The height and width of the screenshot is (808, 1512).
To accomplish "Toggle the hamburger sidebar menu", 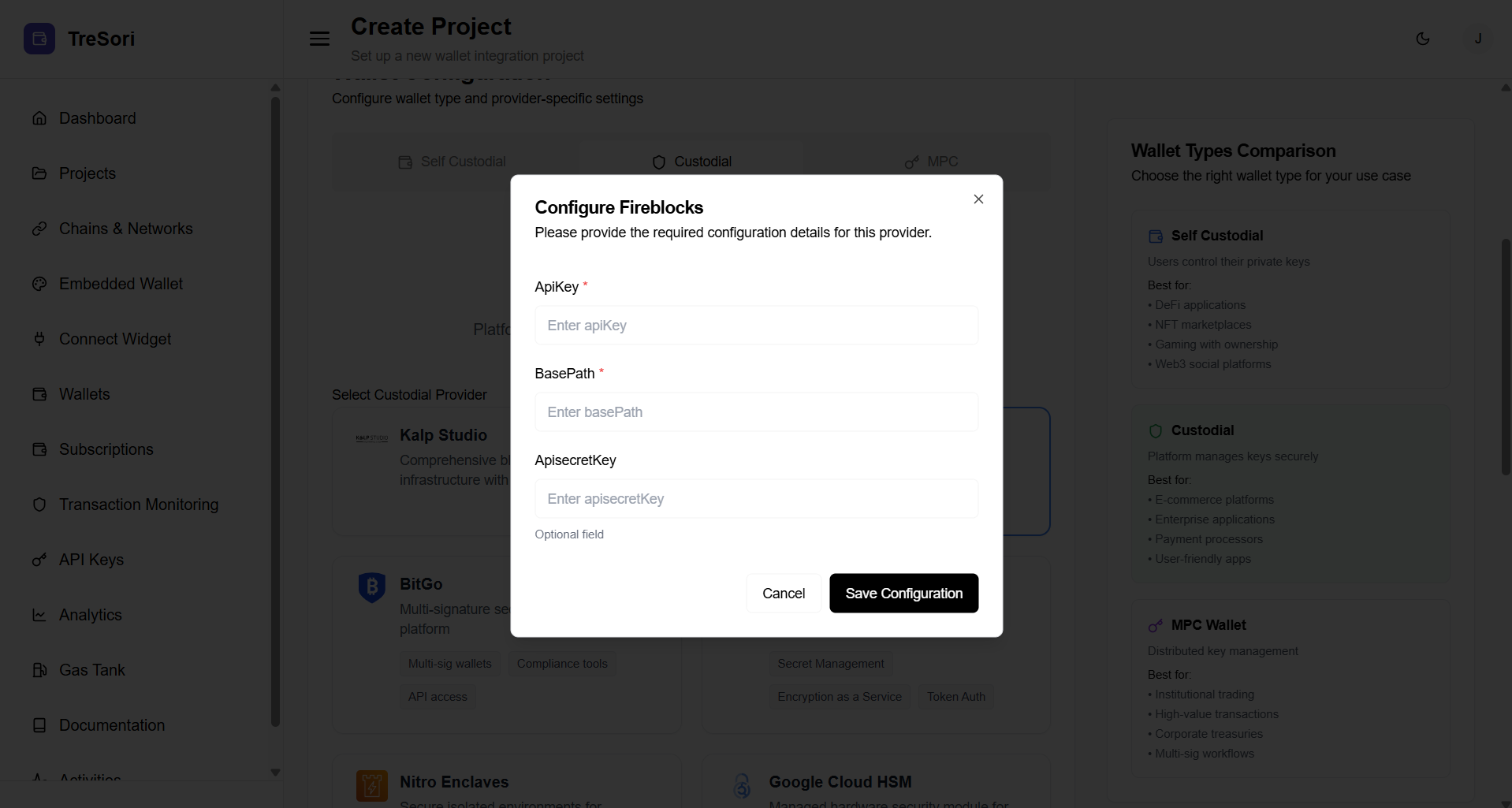I will pyautogui.click(x=319, y=39).
